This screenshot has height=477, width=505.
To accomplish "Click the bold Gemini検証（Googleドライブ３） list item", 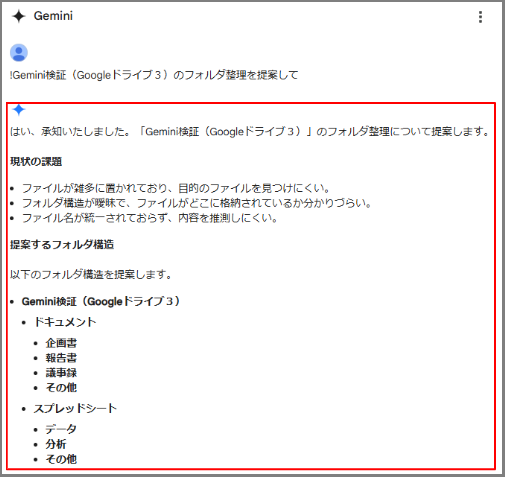I will click(101, 301).
